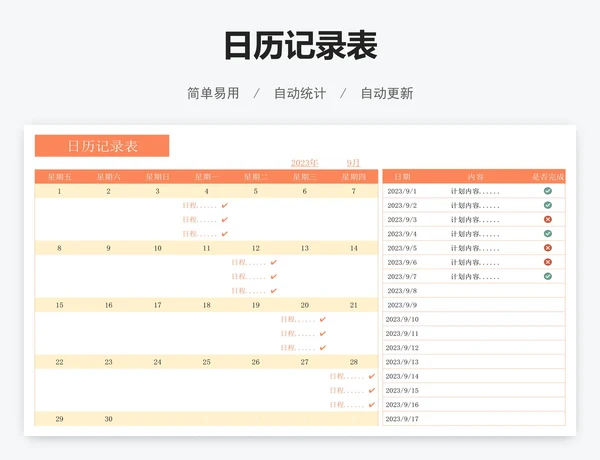Click the green check status icon for 2023/9/1
Viewport: 600px width, 460px height.
[548, 191]
